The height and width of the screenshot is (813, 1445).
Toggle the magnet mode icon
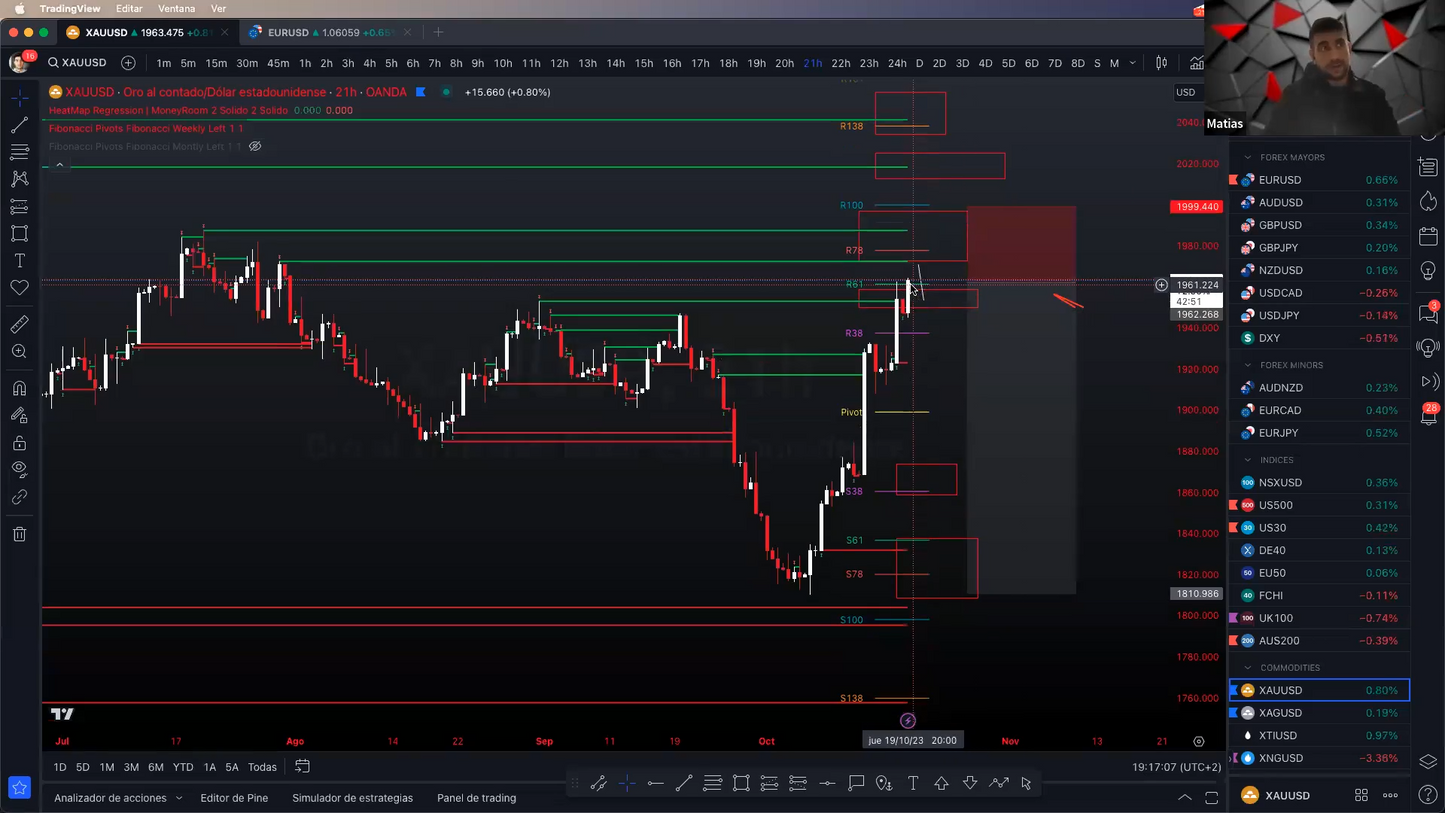coord(19,389)
